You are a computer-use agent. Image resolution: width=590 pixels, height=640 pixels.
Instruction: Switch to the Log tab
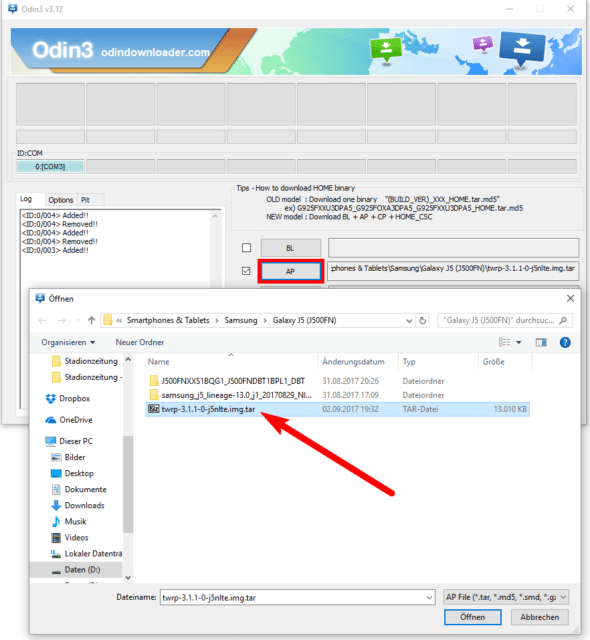click(x=26, y=199)
